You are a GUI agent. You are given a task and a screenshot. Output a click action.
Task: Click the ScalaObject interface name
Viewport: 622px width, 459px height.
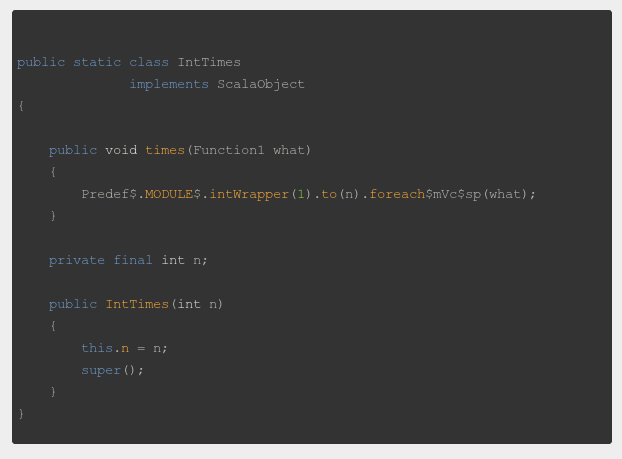[261, 84]
